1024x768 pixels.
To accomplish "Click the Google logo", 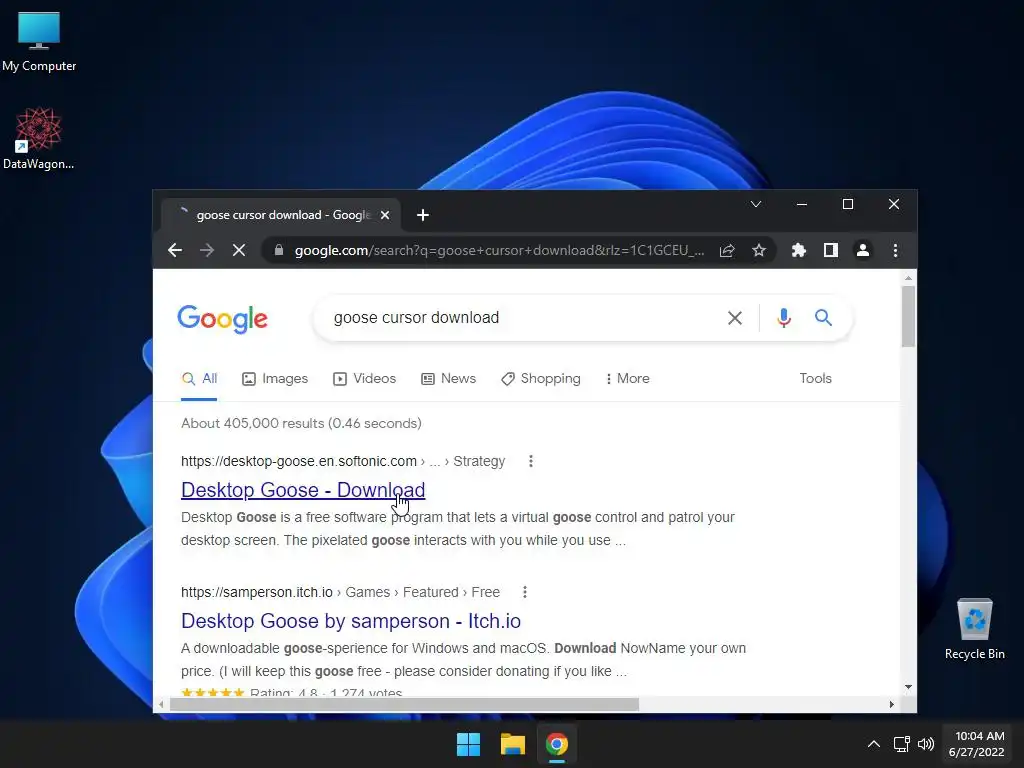I will (223, 319).
